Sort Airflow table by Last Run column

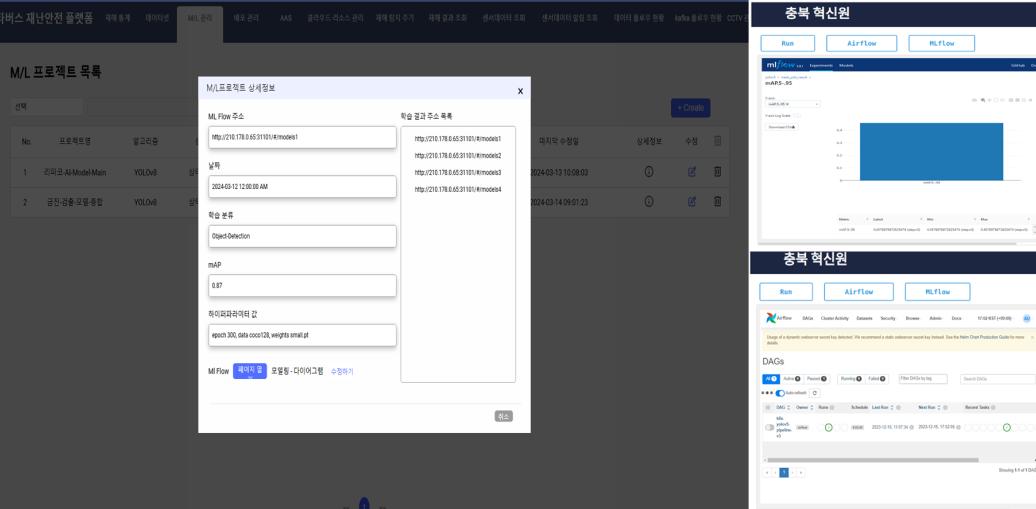pos(882,407)
